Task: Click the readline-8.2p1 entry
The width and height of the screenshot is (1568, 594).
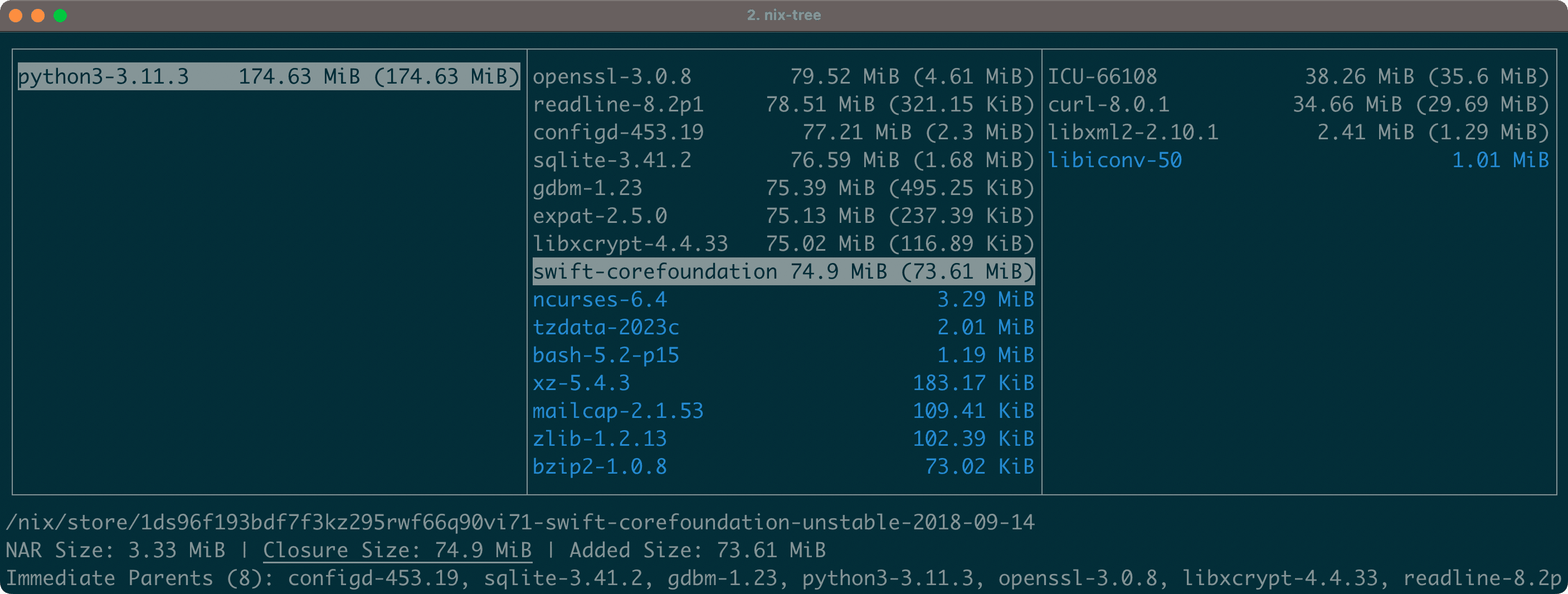Action: pos(783,105)
